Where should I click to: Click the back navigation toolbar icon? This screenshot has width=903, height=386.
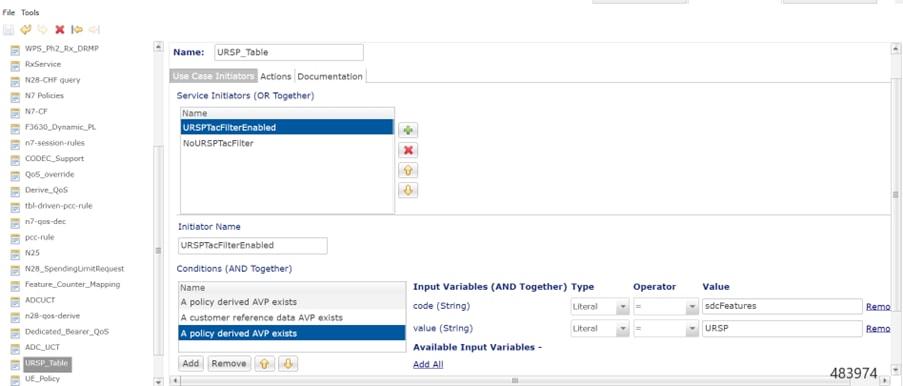[77, 29]
